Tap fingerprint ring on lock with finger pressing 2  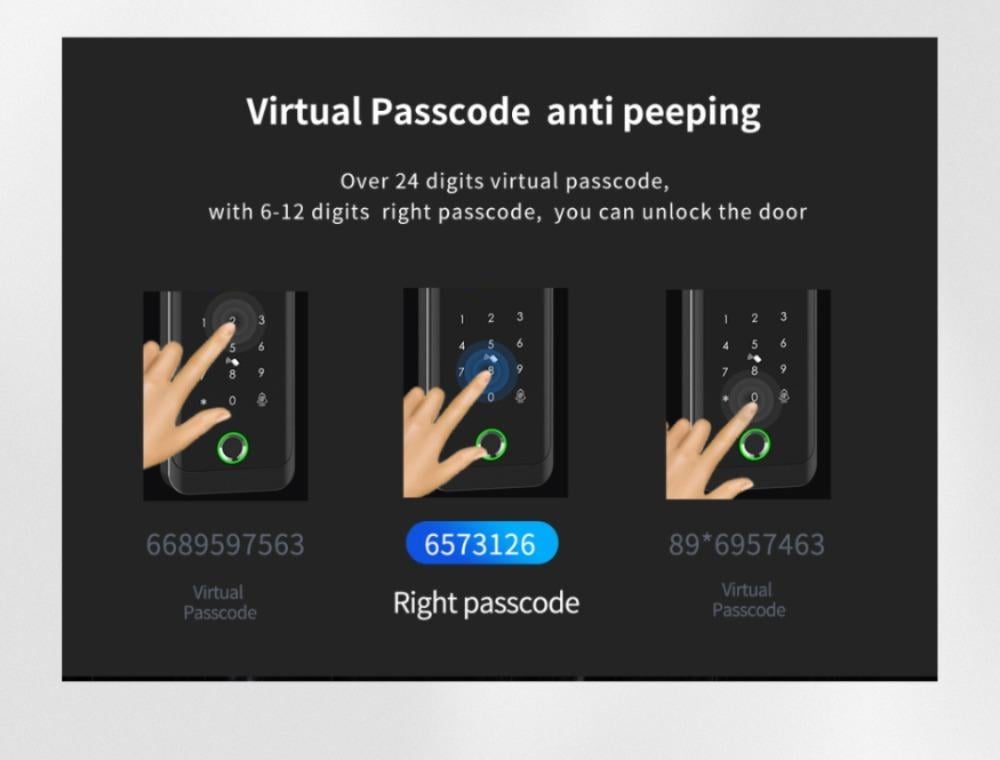pyautogui.click(x=233, y=449)
